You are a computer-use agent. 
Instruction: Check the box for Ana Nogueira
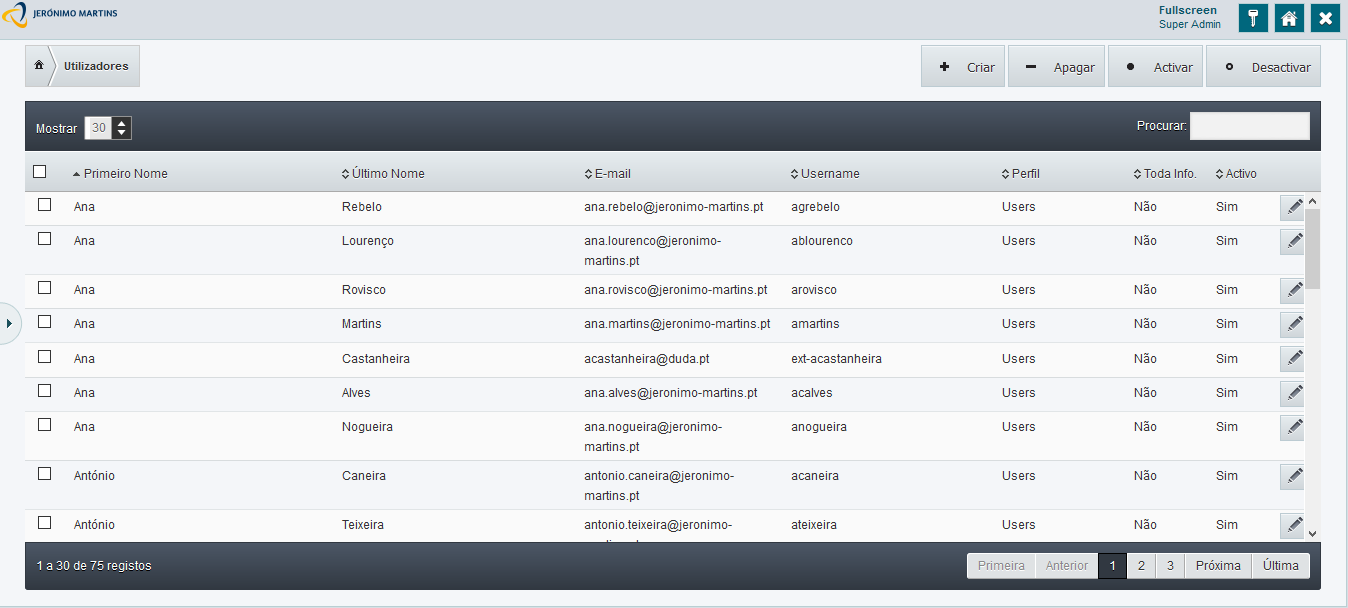point(44,425)
